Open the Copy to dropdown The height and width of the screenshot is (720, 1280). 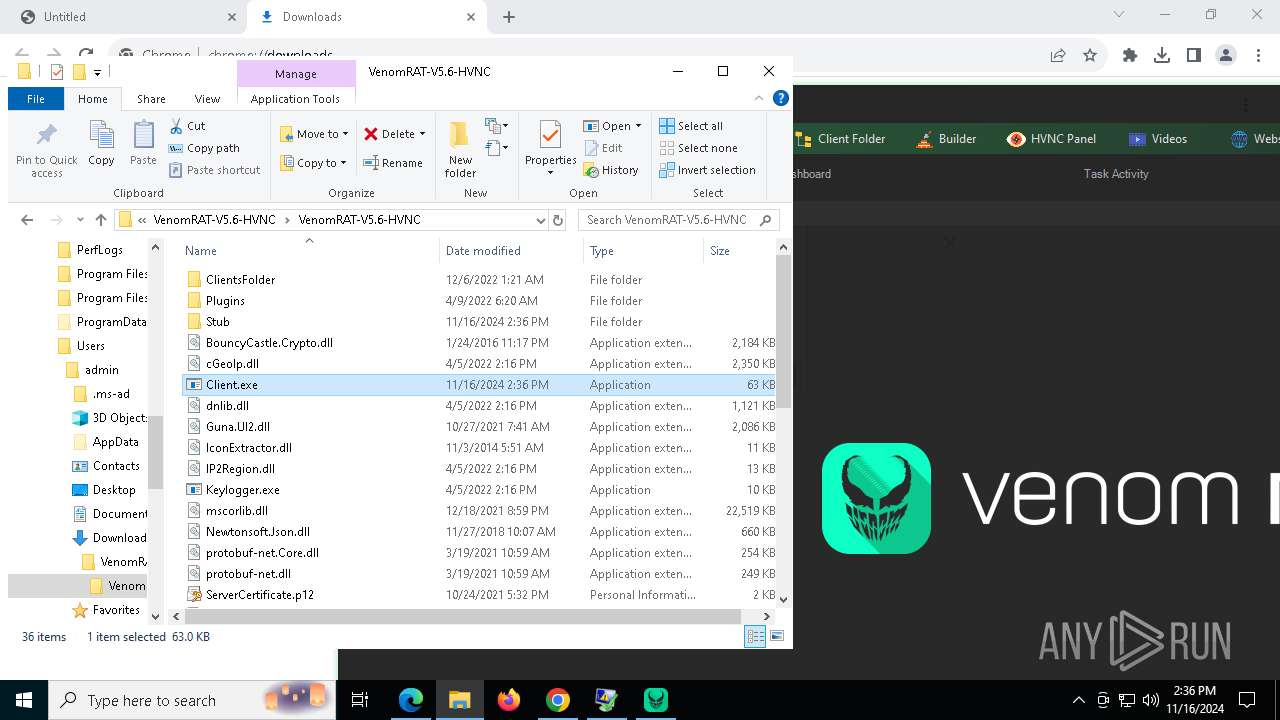(313, 163)
